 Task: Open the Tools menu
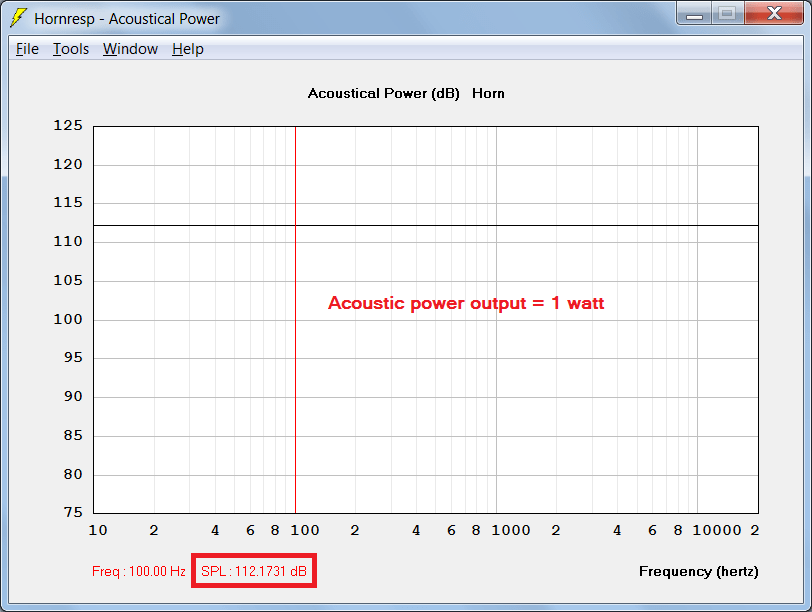71,49
